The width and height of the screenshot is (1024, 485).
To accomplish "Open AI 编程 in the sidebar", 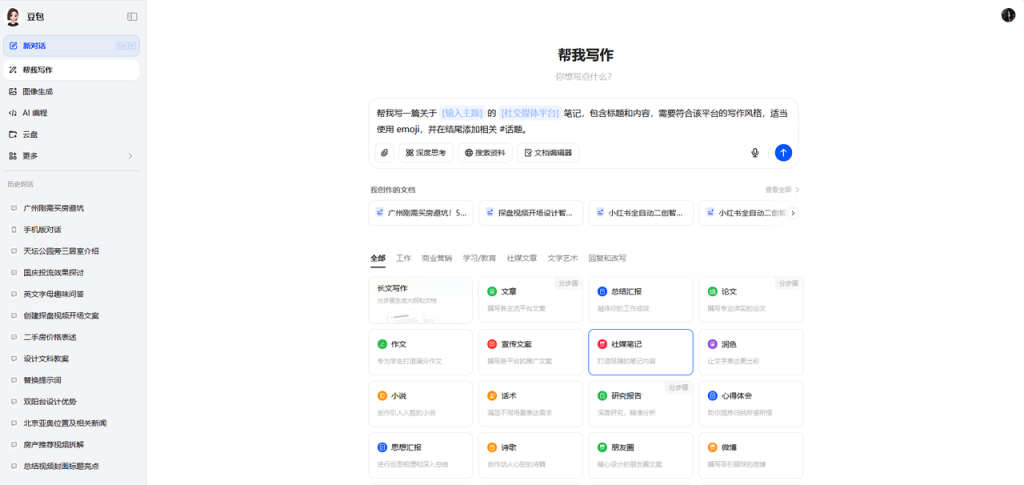I will coord(71,113).
